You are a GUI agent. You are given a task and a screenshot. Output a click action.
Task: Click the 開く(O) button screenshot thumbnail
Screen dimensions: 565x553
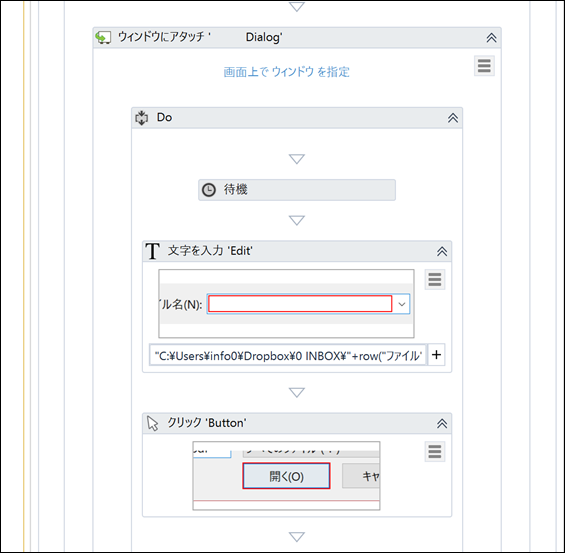tap(286, 476)
